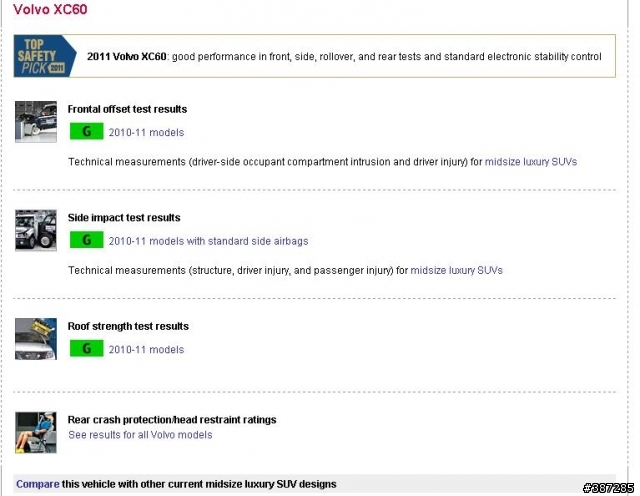
Task: Follow midsize luxury SUVs link in frontal measurements
Action: [531, 162]
